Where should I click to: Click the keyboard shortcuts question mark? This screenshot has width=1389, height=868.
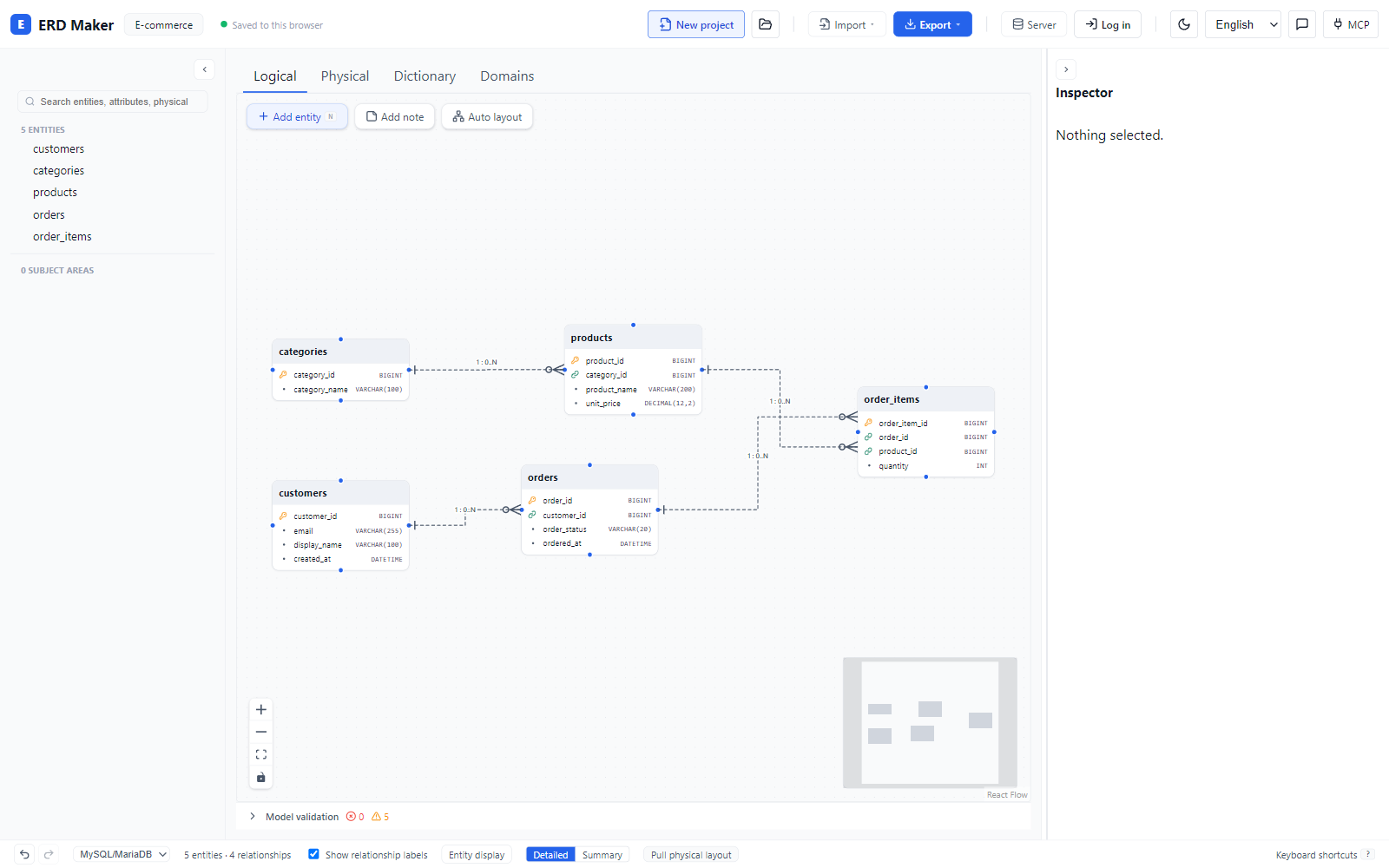(x=1368, y=855)
